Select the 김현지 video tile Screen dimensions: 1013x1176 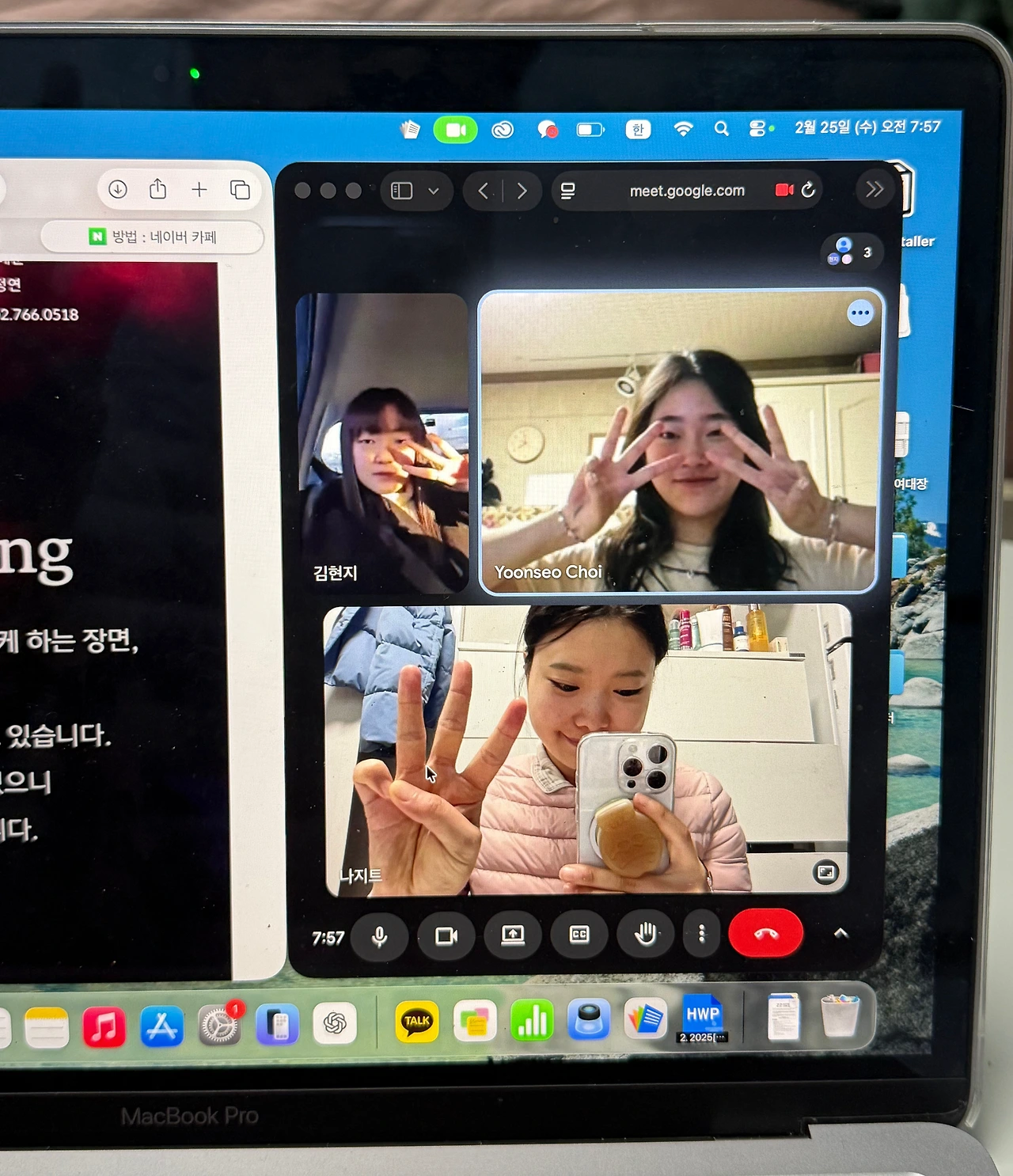(382, 443)
